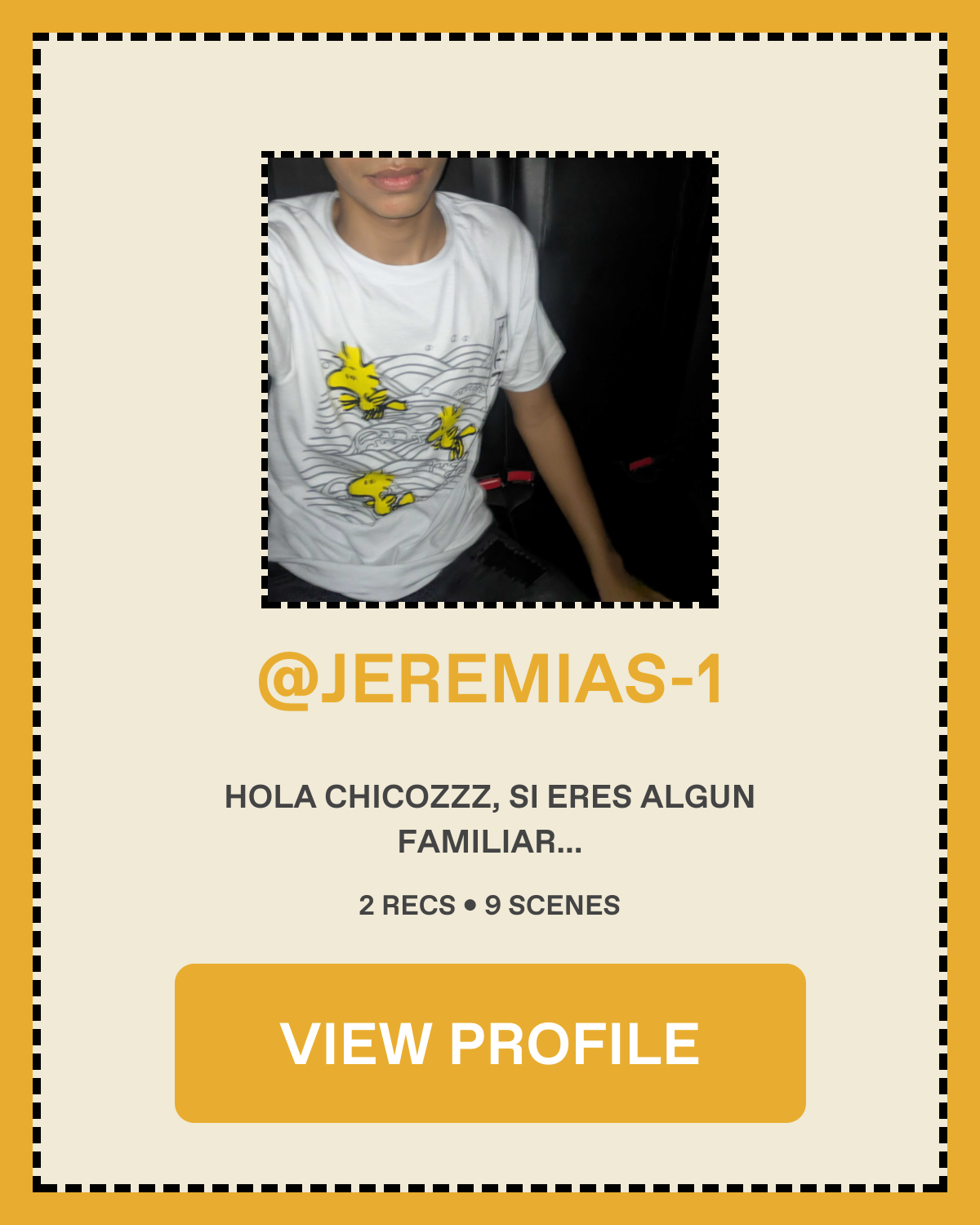This screenshot has height=1225, width=980.
Task: Click the word 'VIEW' on the button
Action: point(355,1044)
